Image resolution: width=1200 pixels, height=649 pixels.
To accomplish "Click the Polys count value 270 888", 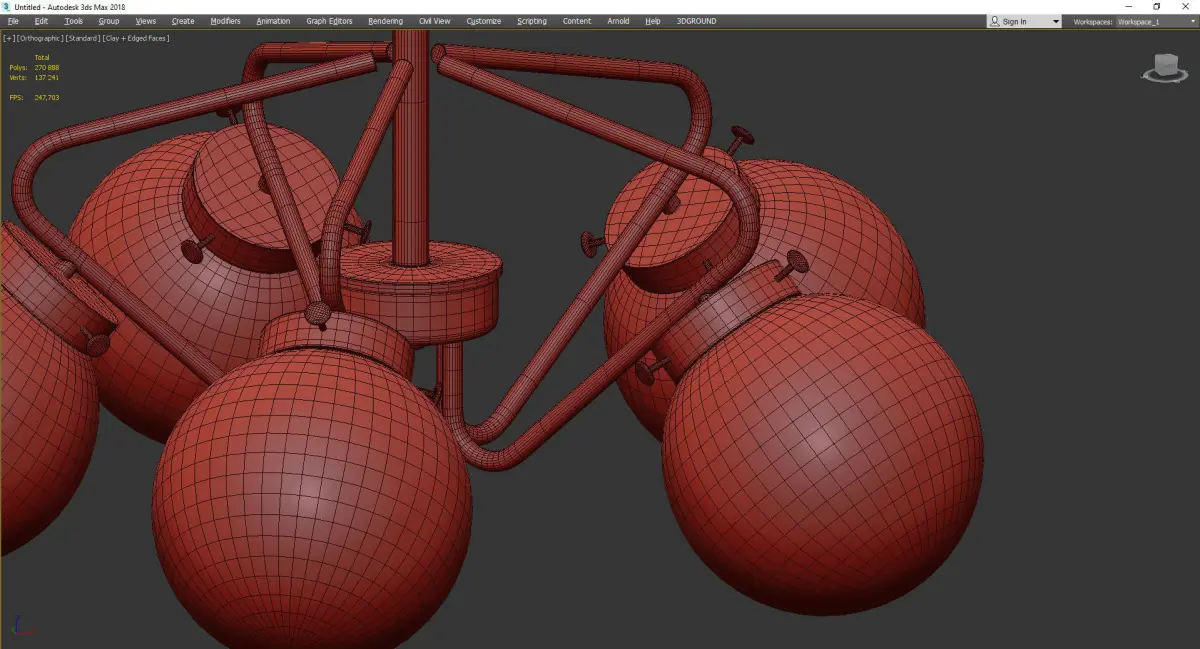I will [x=47, y=67].
